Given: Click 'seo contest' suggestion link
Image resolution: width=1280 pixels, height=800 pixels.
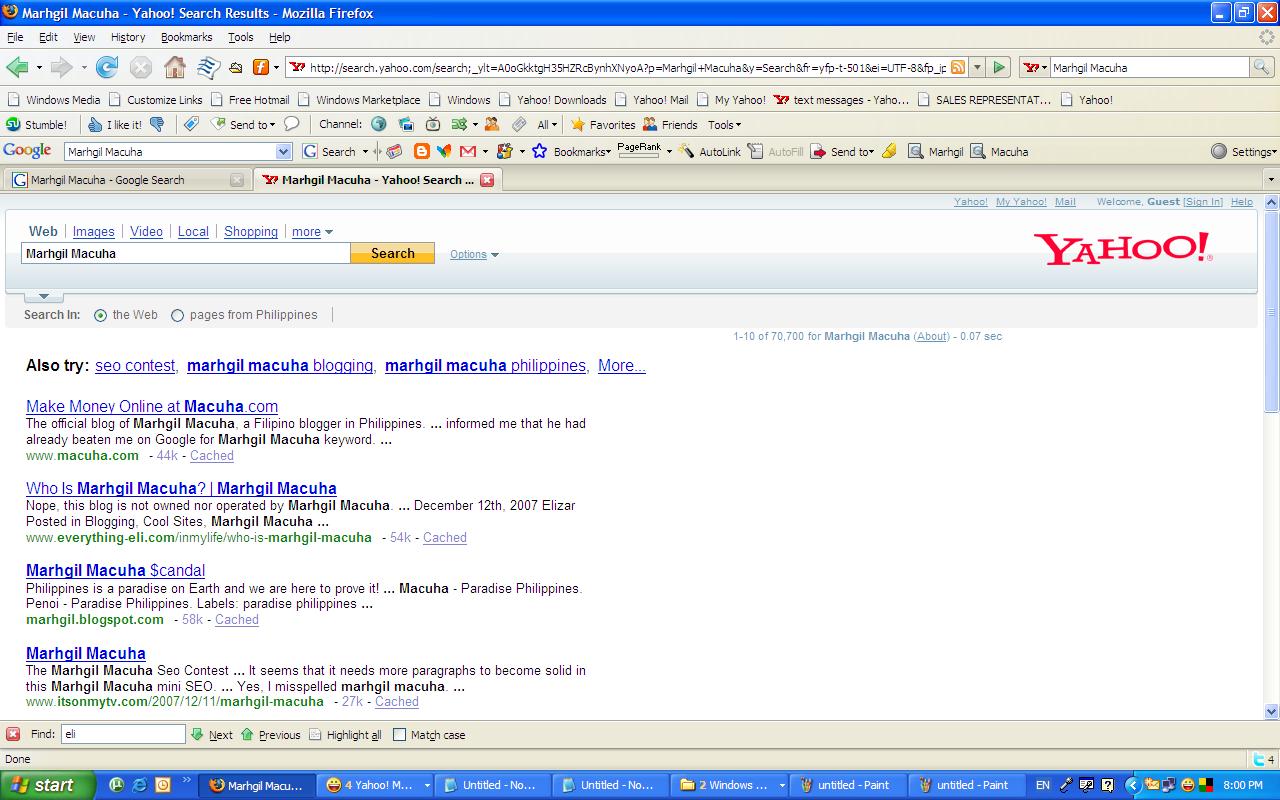Looking at the screenshot, I should (135, 366).
